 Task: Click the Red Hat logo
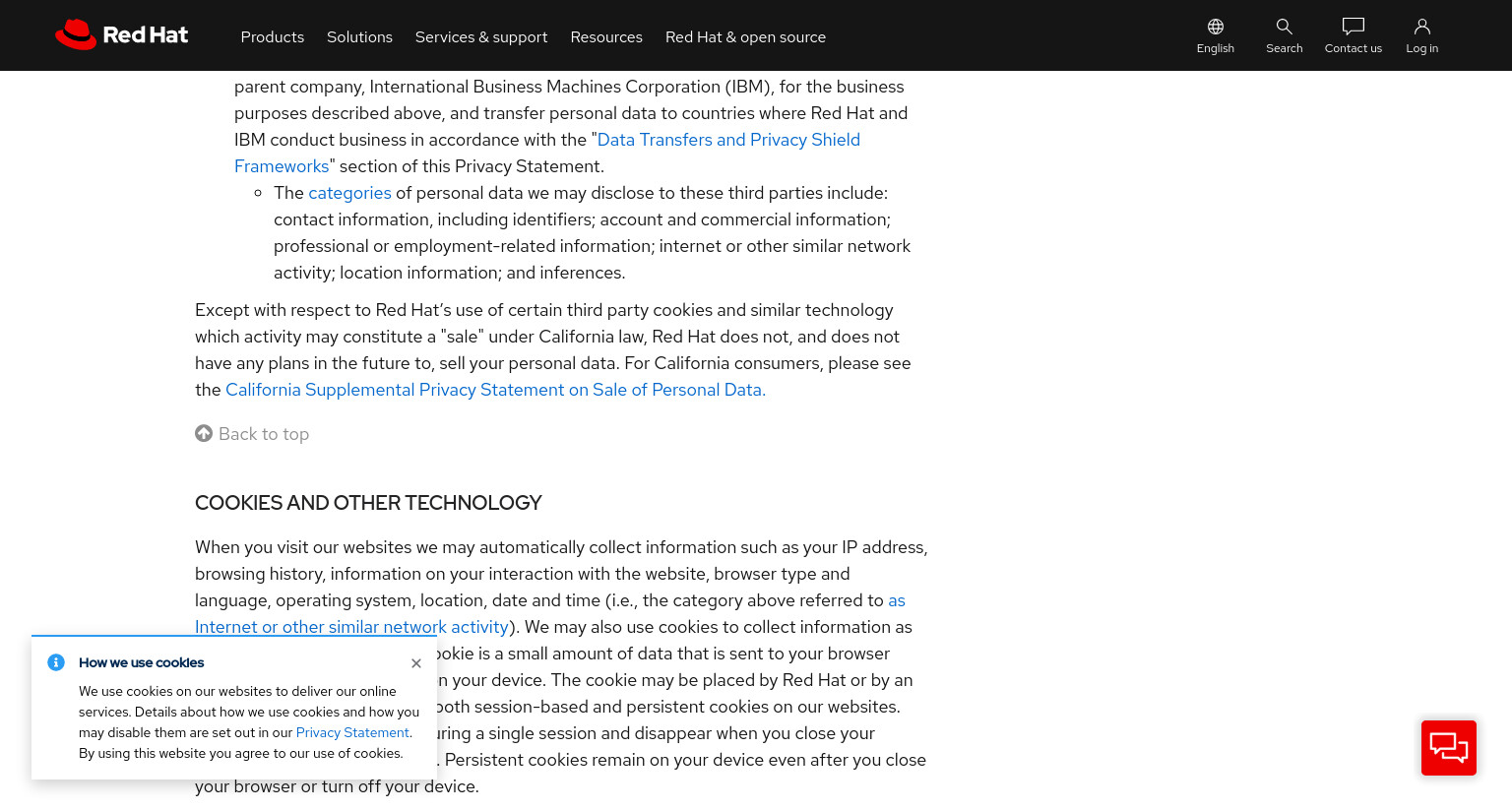pos(121,35)
